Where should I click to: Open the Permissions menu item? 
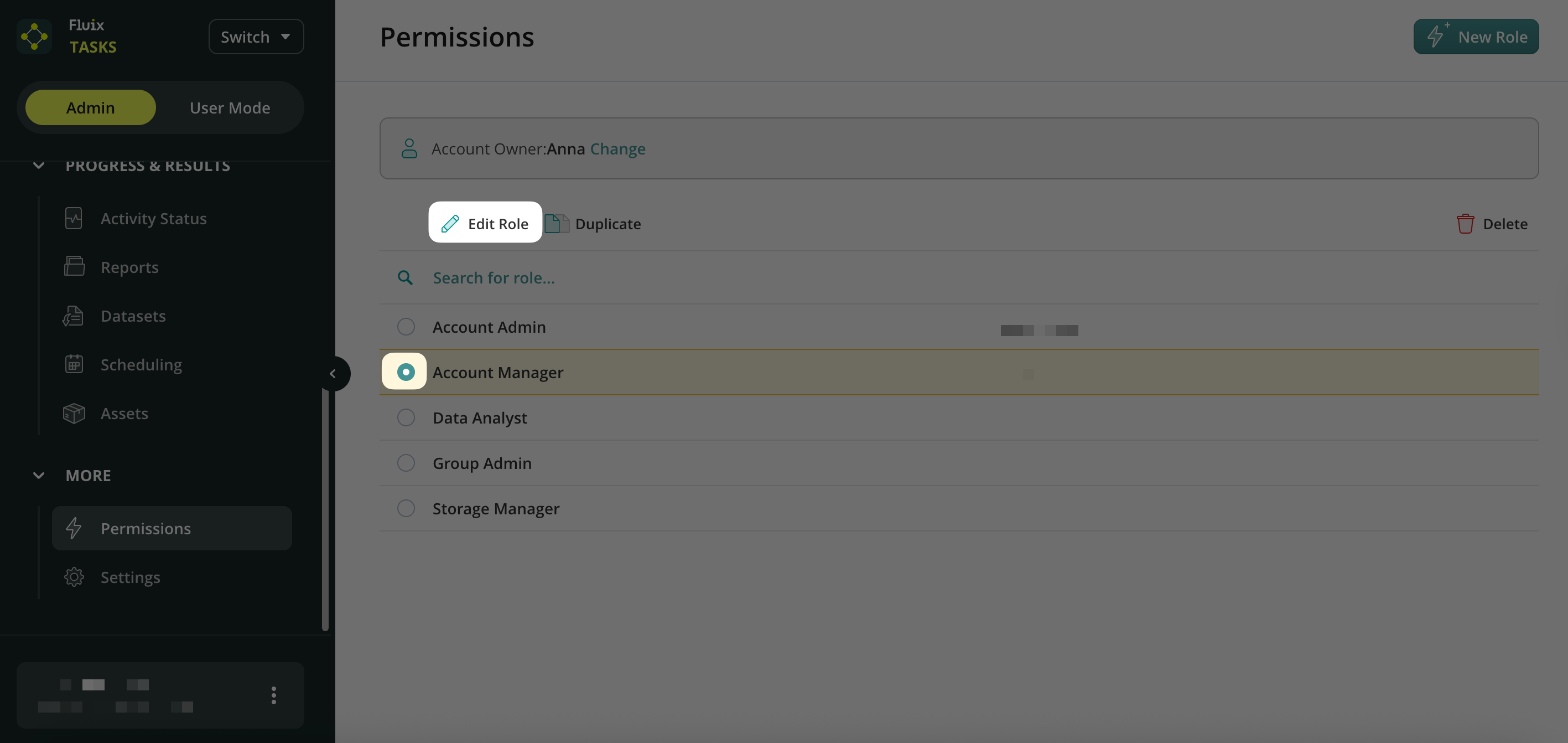pos(172,528)
